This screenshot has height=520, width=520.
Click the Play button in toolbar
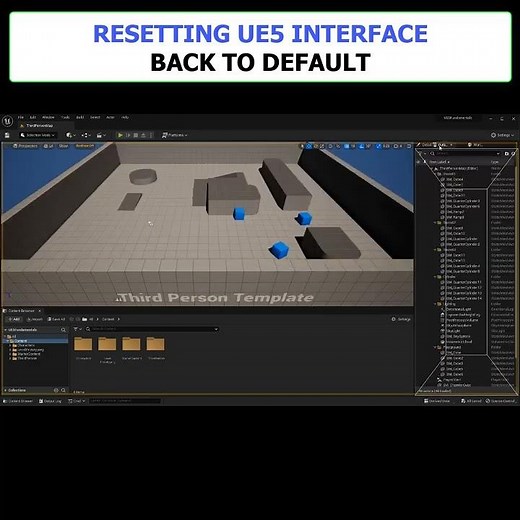[120, 135]
